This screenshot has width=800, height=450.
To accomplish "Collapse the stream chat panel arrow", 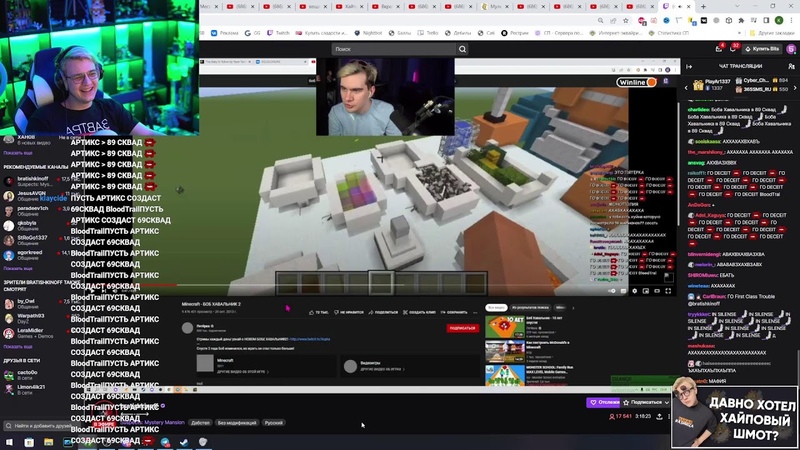I will click(x=689, y=66).
